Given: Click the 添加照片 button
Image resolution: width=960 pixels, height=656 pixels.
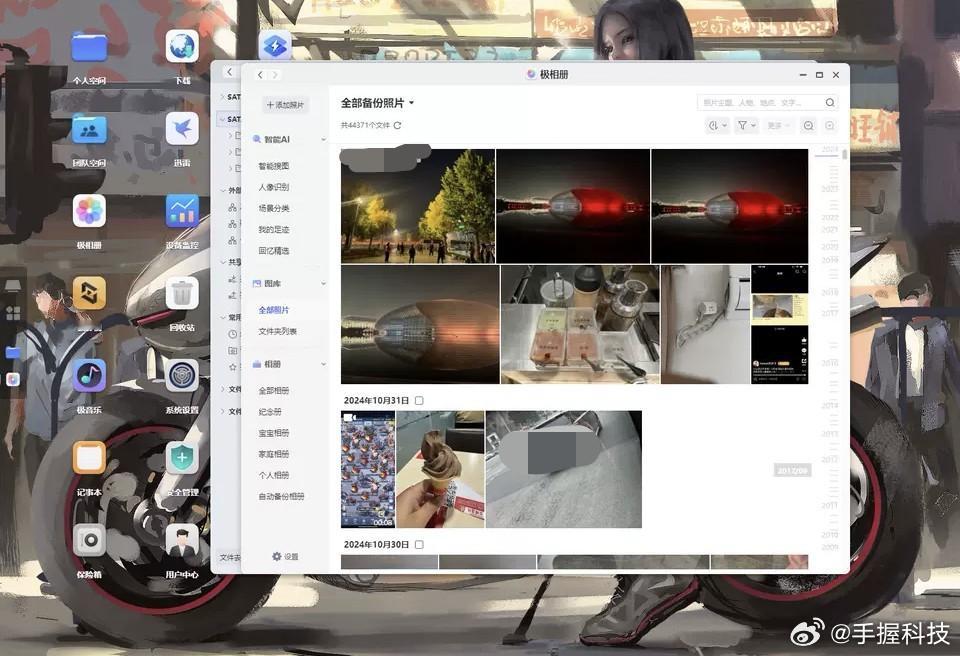Looking at the screenshot, I should point(285,105).
